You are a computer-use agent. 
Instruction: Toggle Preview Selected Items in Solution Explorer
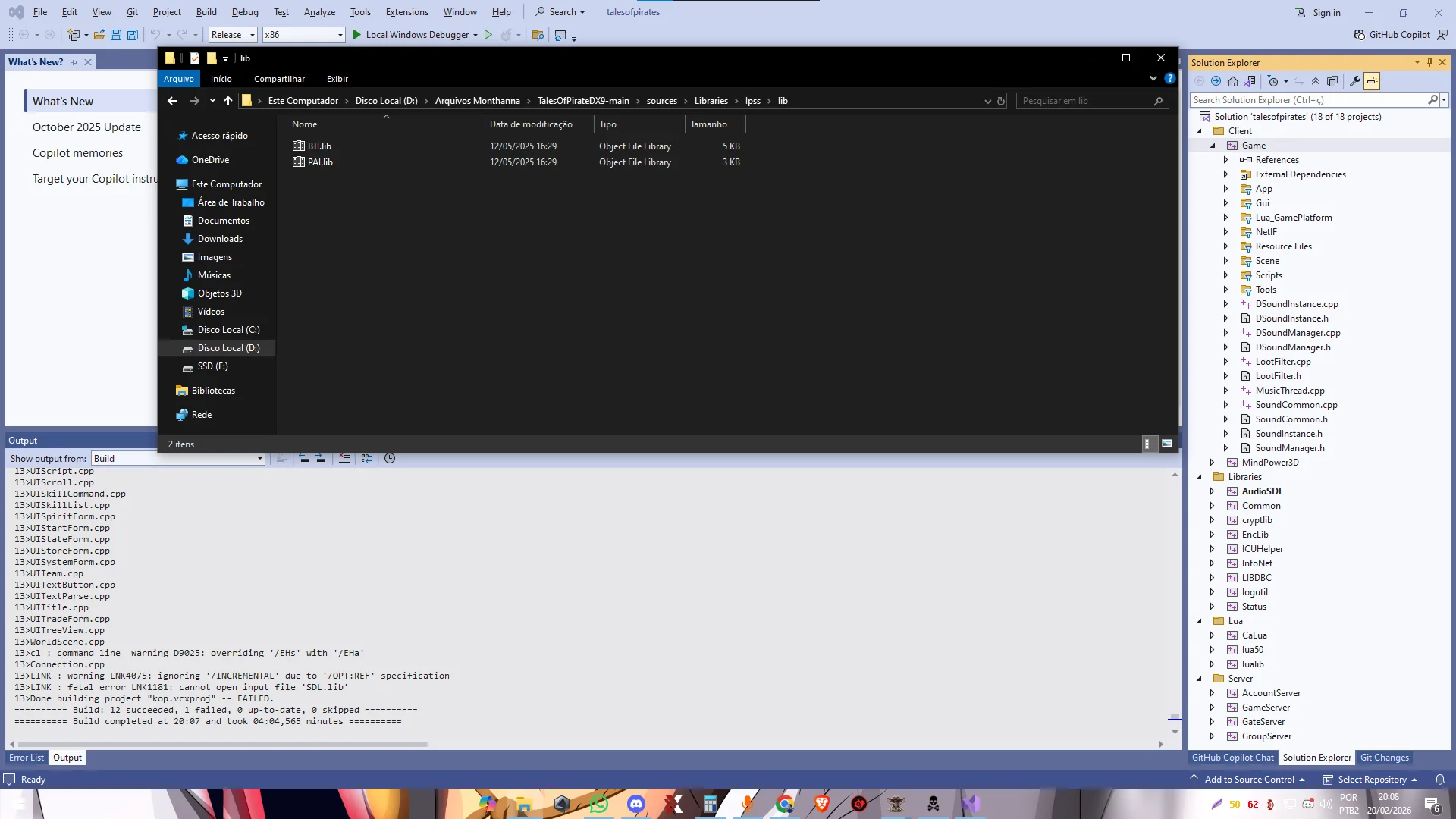pyautogui.click(x=1371, y=81)
